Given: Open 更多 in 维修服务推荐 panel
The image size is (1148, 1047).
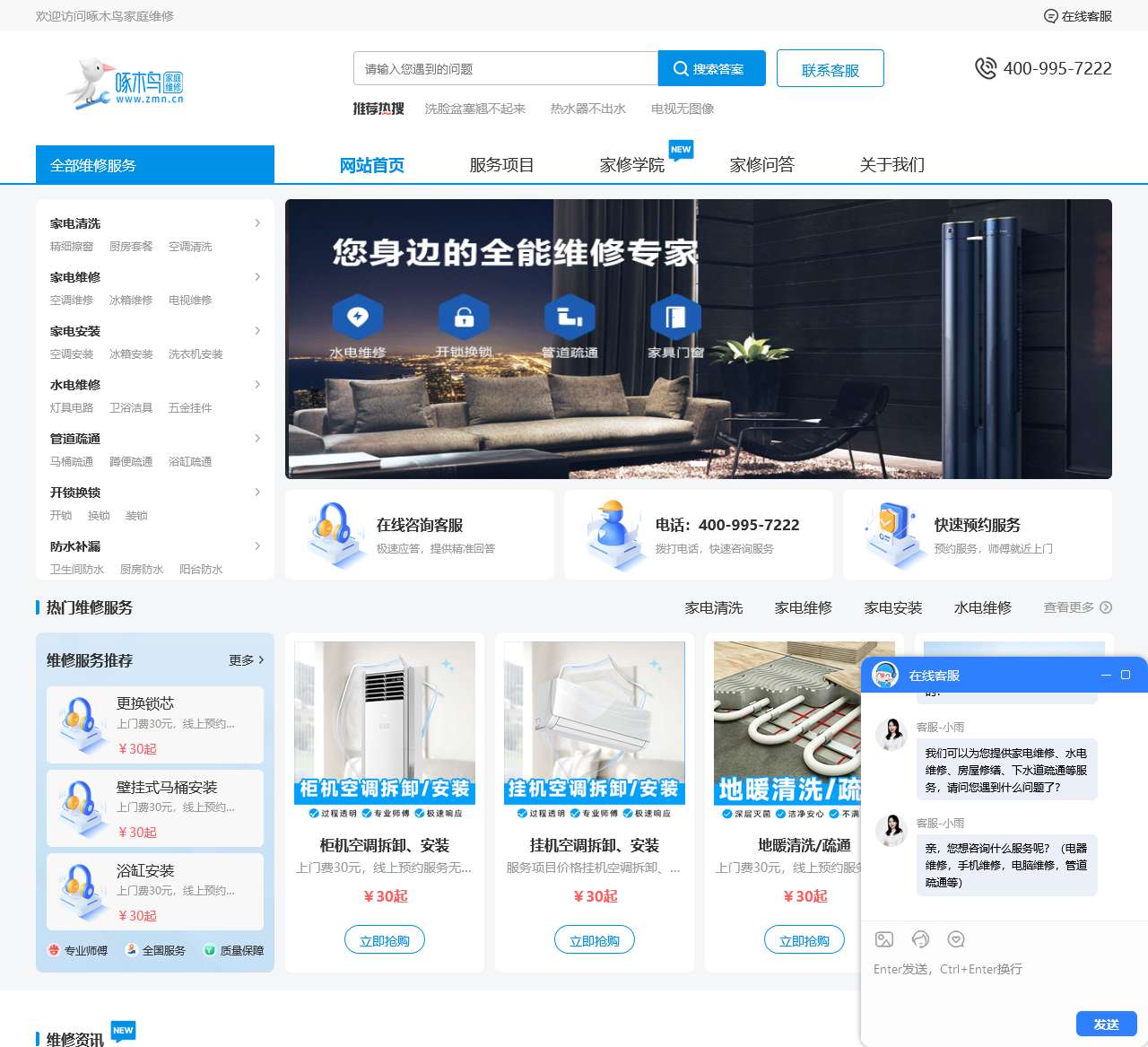Looking at the screenshot, I should pyautogui.click(x=246, y=660).
